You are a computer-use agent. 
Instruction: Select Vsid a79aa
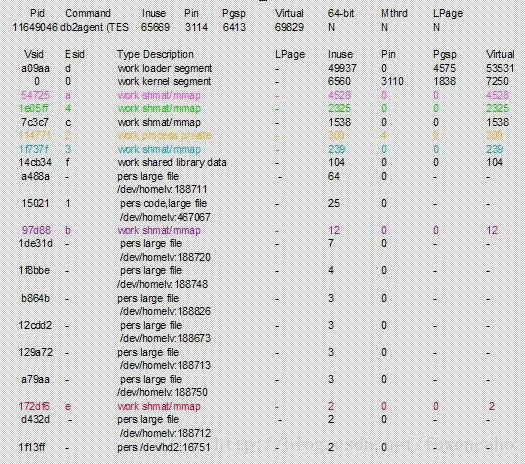35,379
